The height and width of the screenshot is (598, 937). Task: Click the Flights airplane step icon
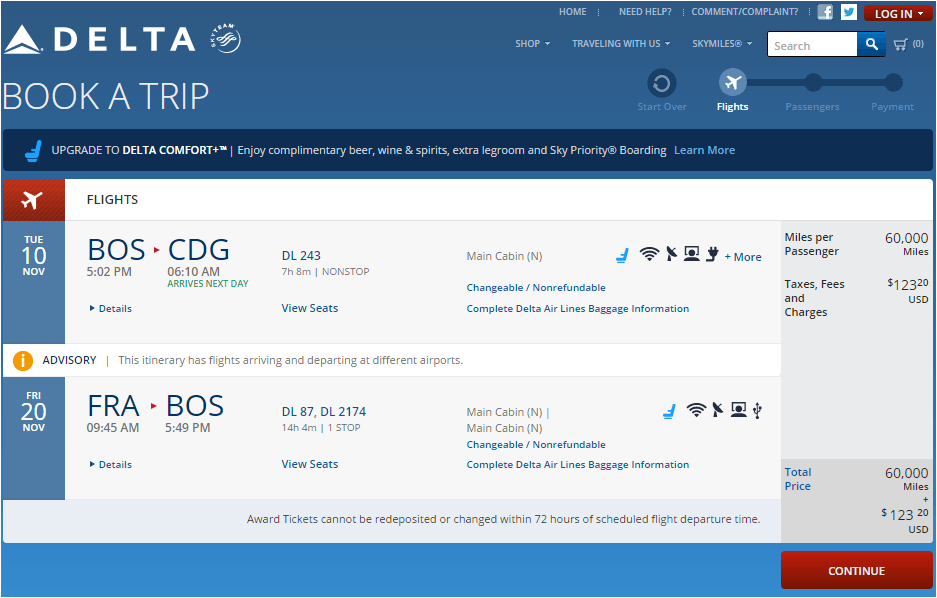733,83
